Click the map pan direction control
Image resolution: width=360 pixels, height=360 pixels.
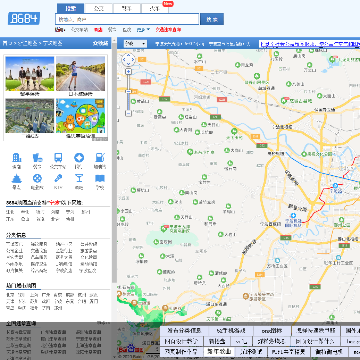(128, 60)
